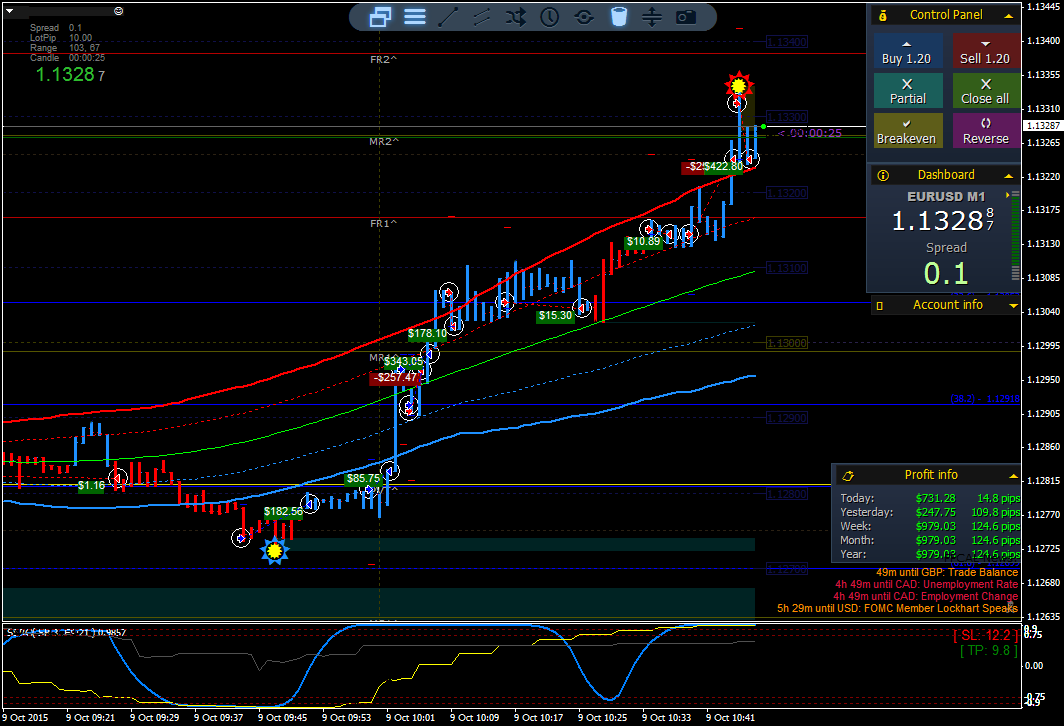Click the Profit info panel icon
The height and width of the screenshot is (726, 1064).
tap(848, 476)
